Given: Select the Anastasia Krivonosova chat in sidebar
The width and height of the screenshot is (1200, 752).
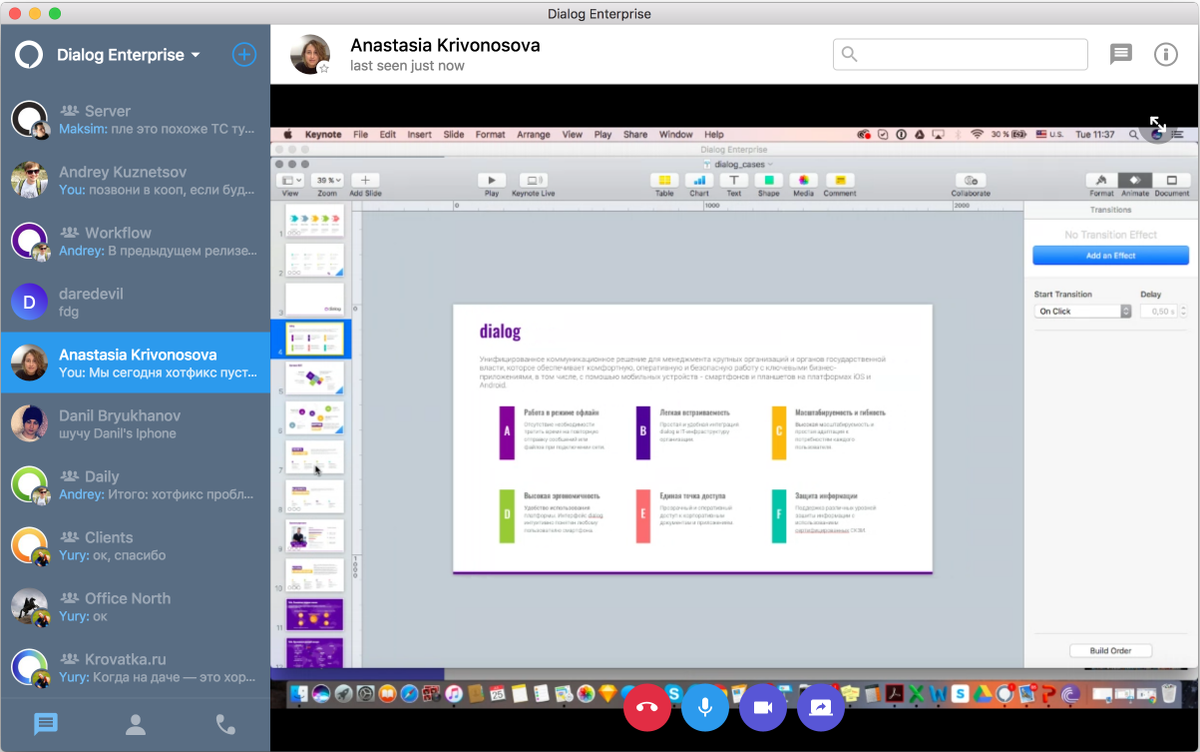Looking at the screenshot, I should 135,363.
